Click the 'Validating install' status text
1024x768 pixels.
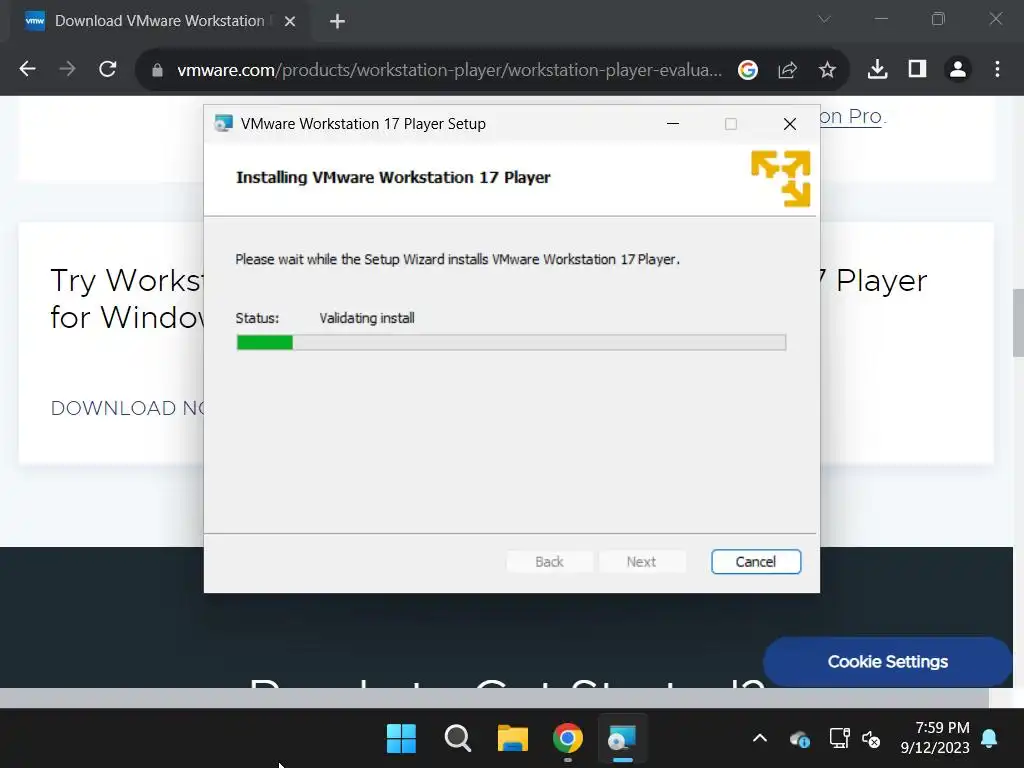pyautogui.click(x=366, y=318)
